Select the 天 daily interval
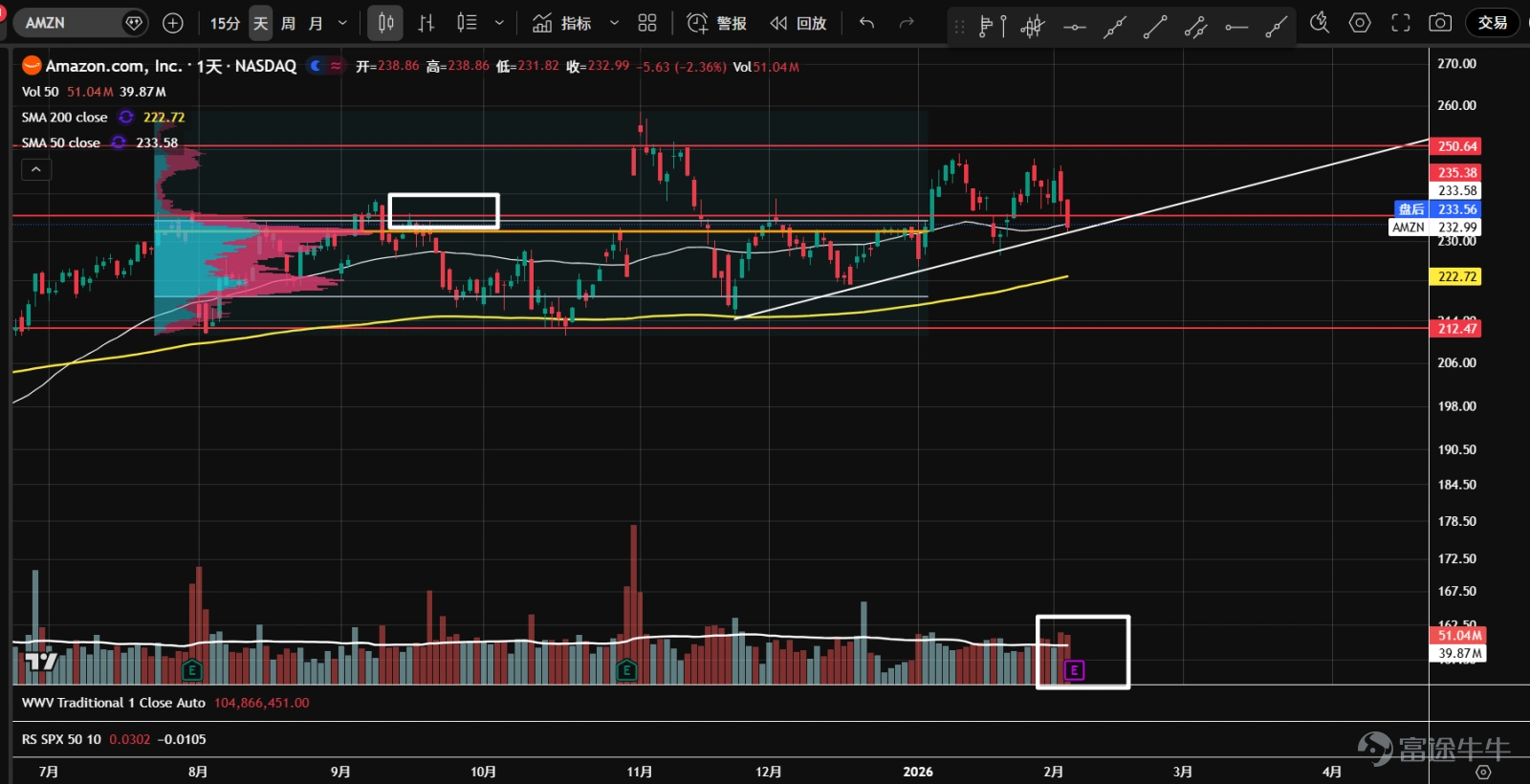This screenshot has height=784, width=1530. (261, 23)
